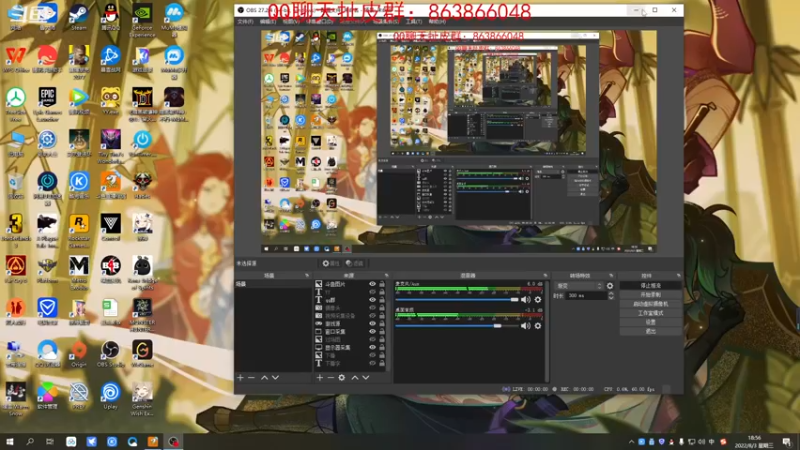Move the selected source down
Image resolution: width=800 pixels, height=450 pixels.
pyautogui.click(x=366, y=378)
